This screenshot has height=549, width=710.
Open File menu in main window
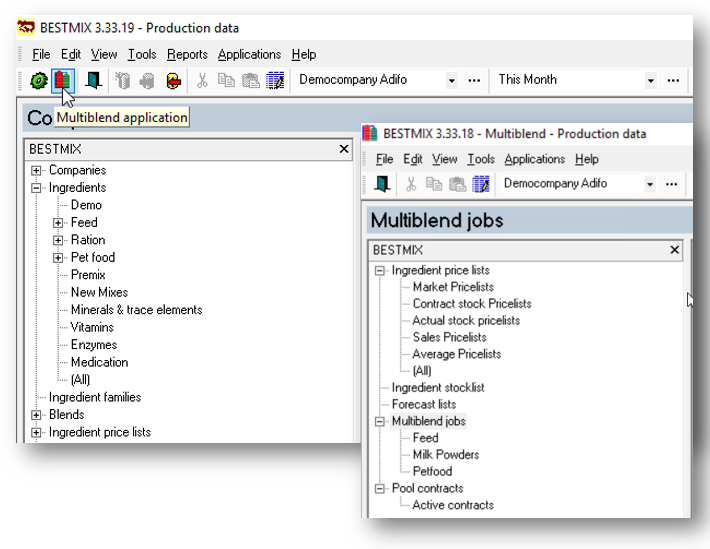[41, 54]
